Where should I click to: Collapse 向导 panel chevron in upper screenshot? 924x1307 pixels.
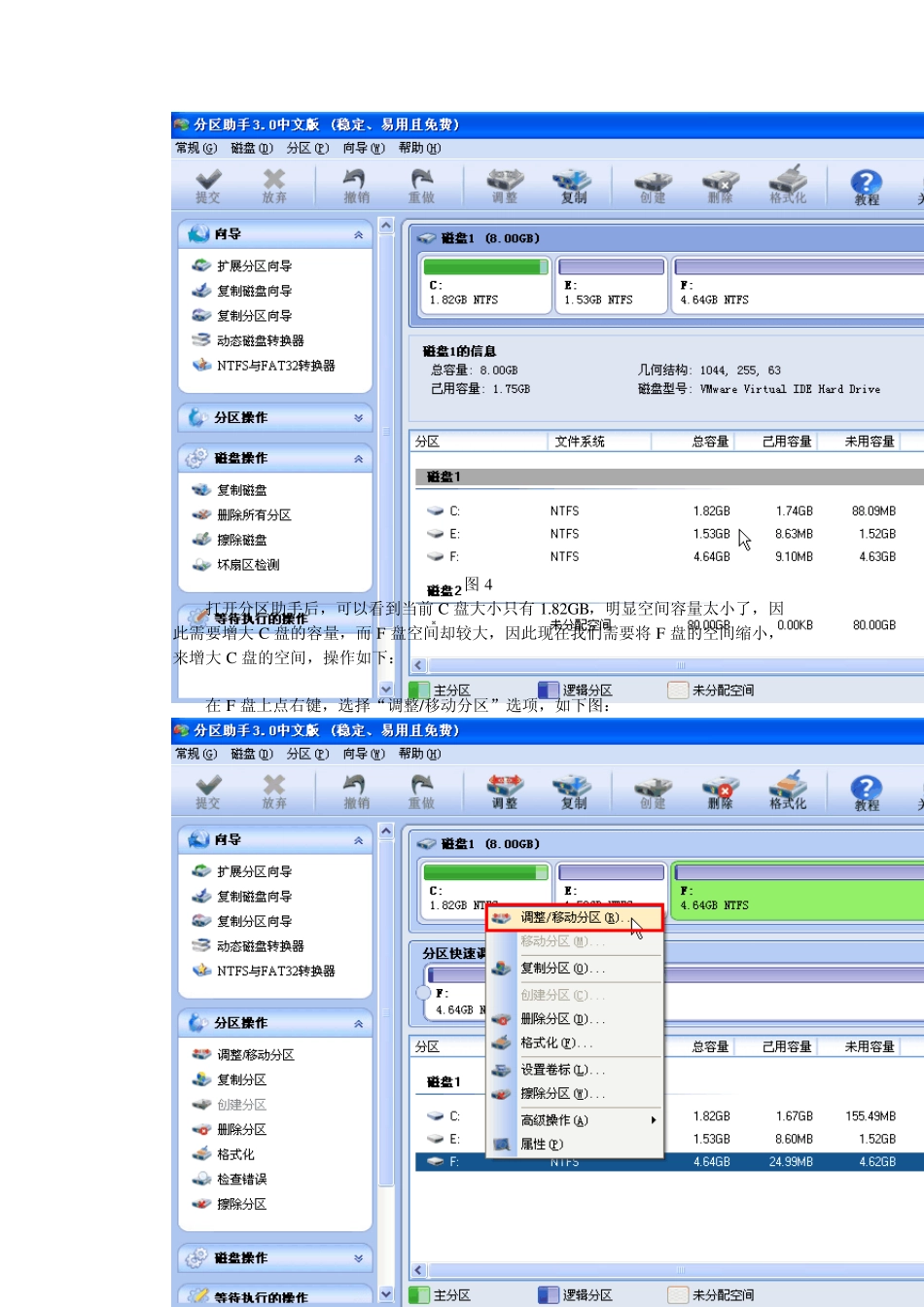click(358, 234)
